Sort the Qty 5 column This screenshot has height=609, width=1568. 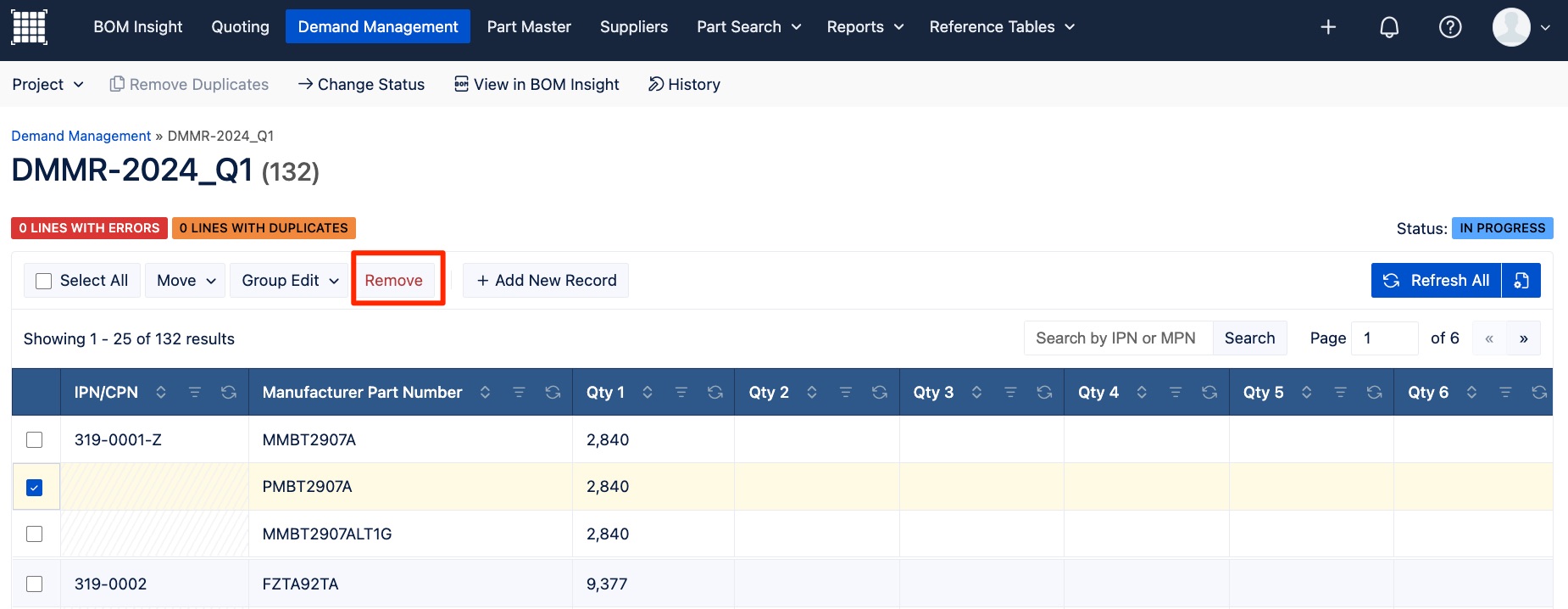point(1306,392)
